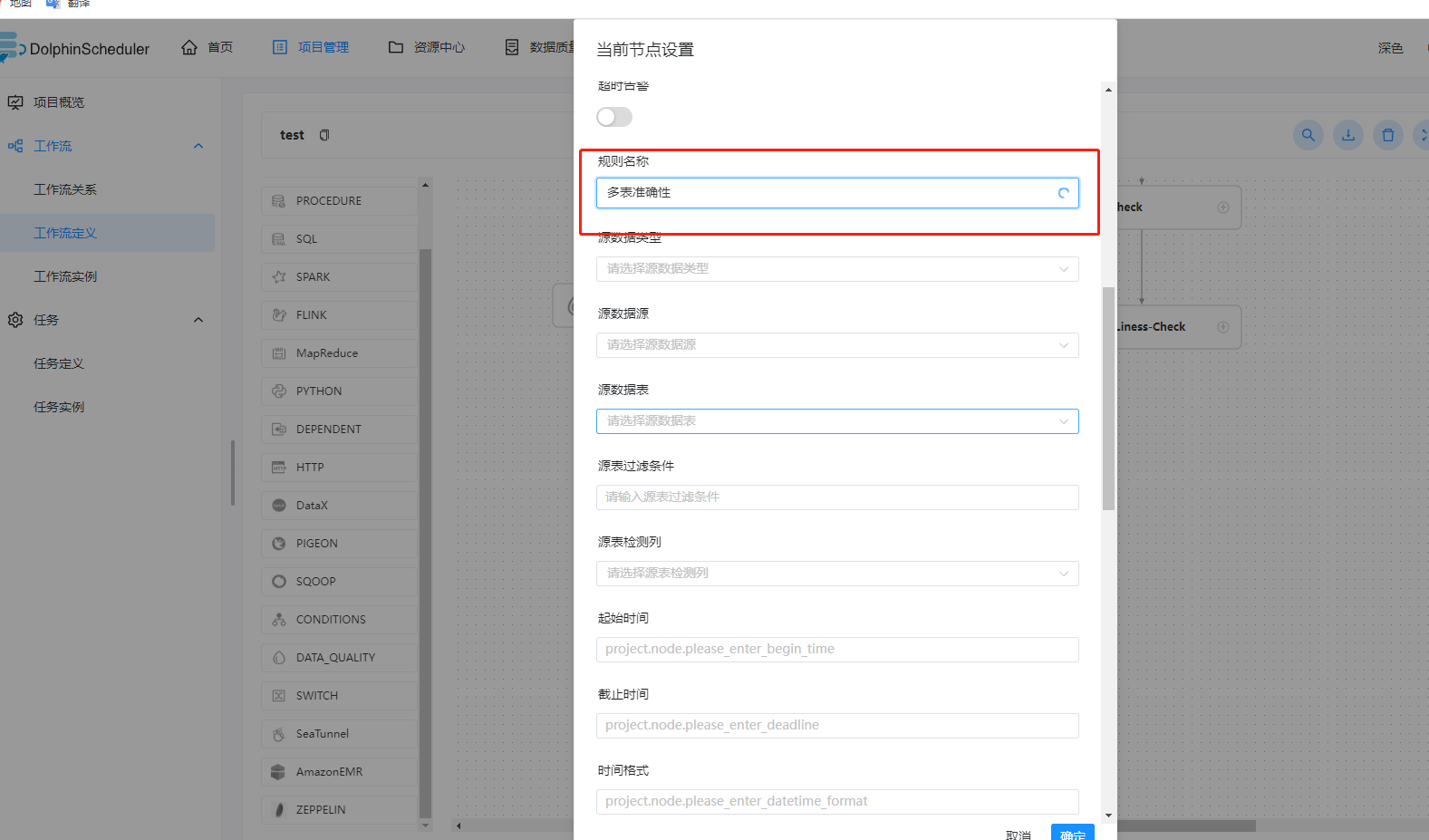Collapse the 工作流 sidebar section
The image size is (1429, 840).
[198, 146]
